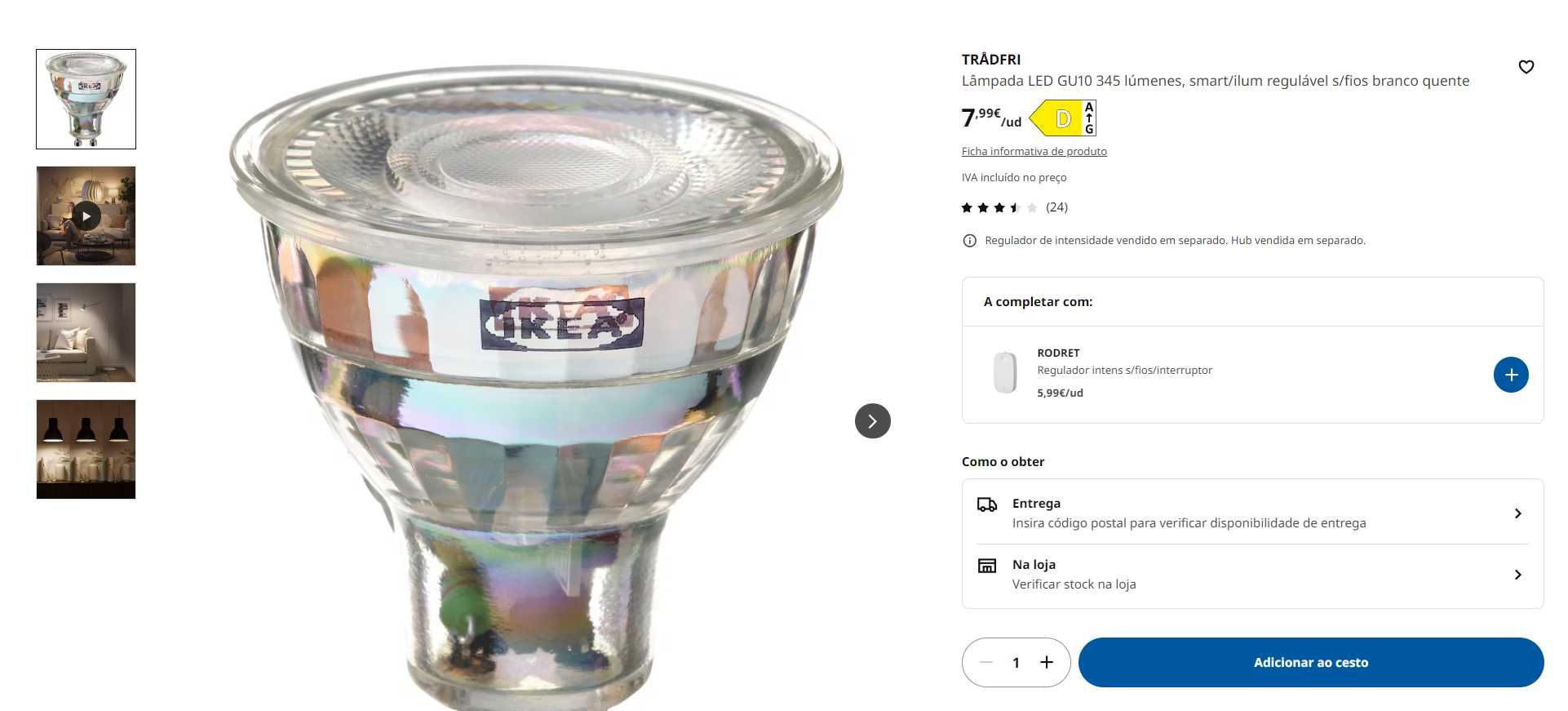Viewport: 1568px width, 711px height.
Task: Click the info icon beside dimmer note
Action: click(x=969, y=241)
